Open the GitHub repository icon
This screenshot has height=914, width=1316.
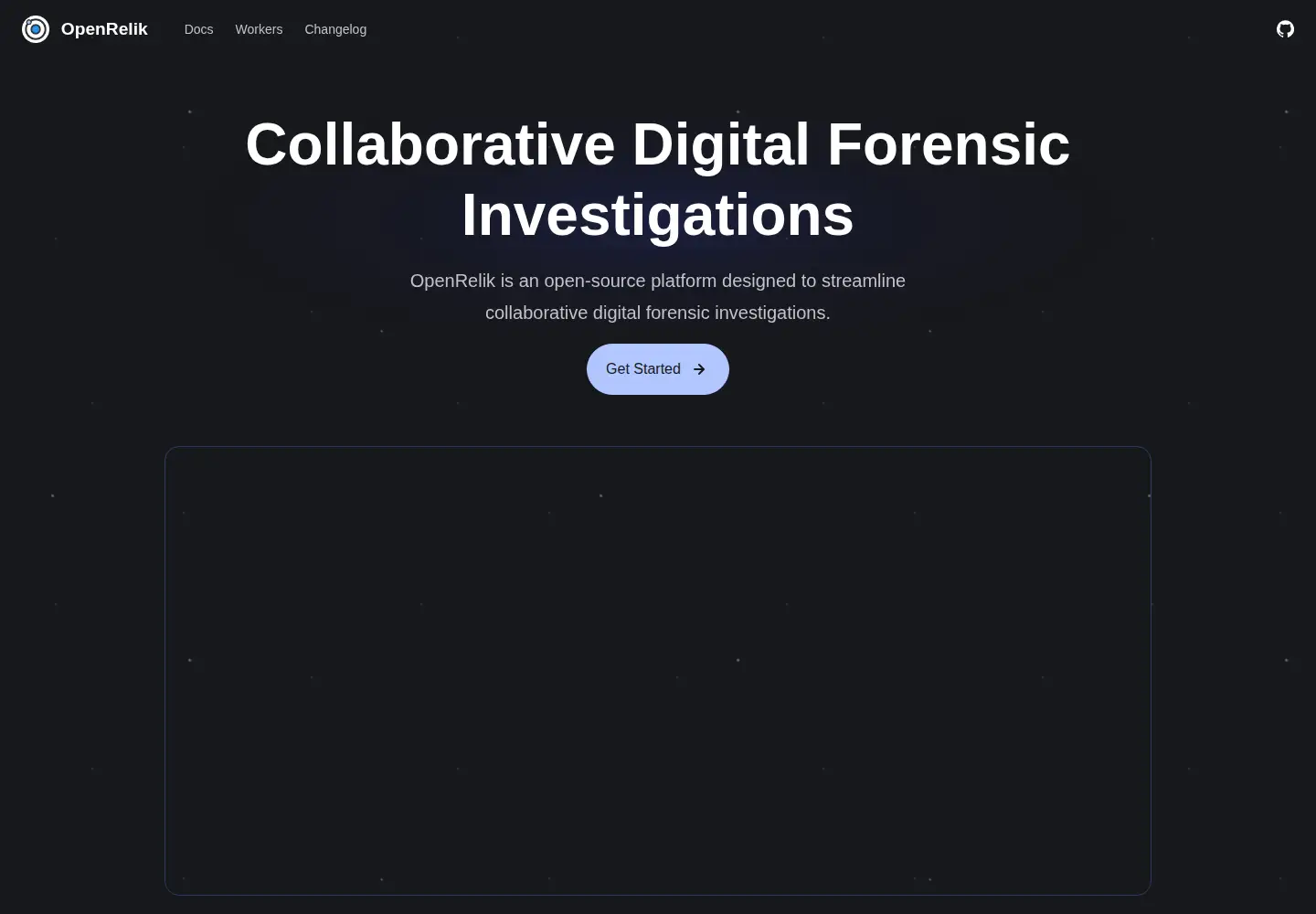pyautogui.click(x=1285, y=29)
